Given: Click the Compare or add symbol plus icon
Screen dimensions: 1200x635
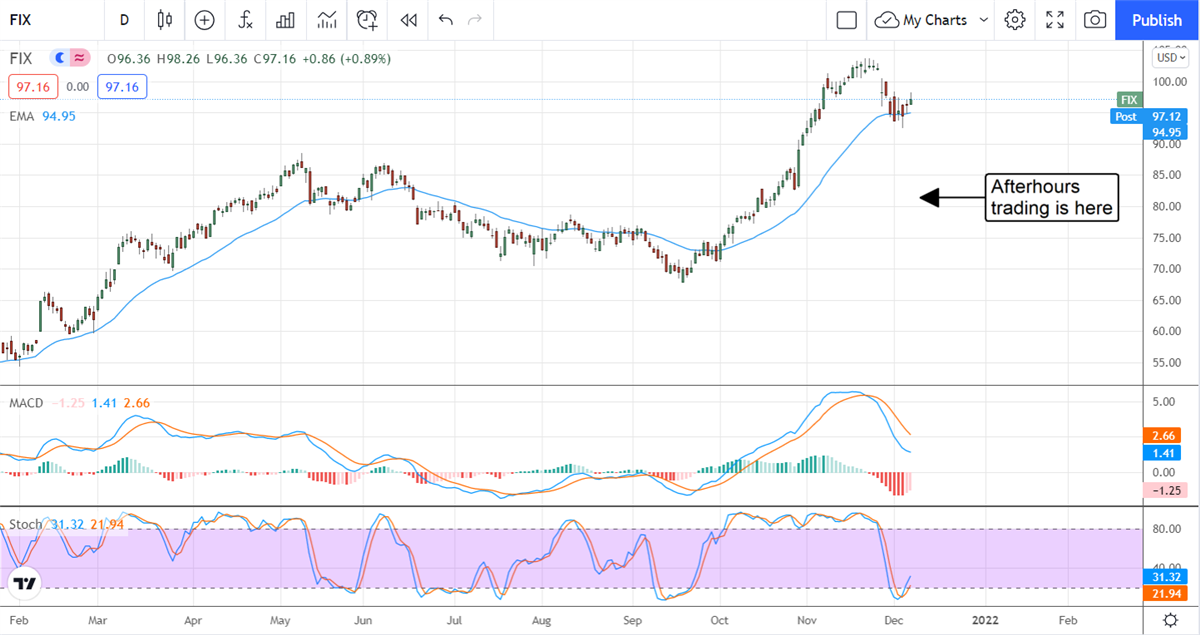Looking at the screenshot, I should coord(204,20).
